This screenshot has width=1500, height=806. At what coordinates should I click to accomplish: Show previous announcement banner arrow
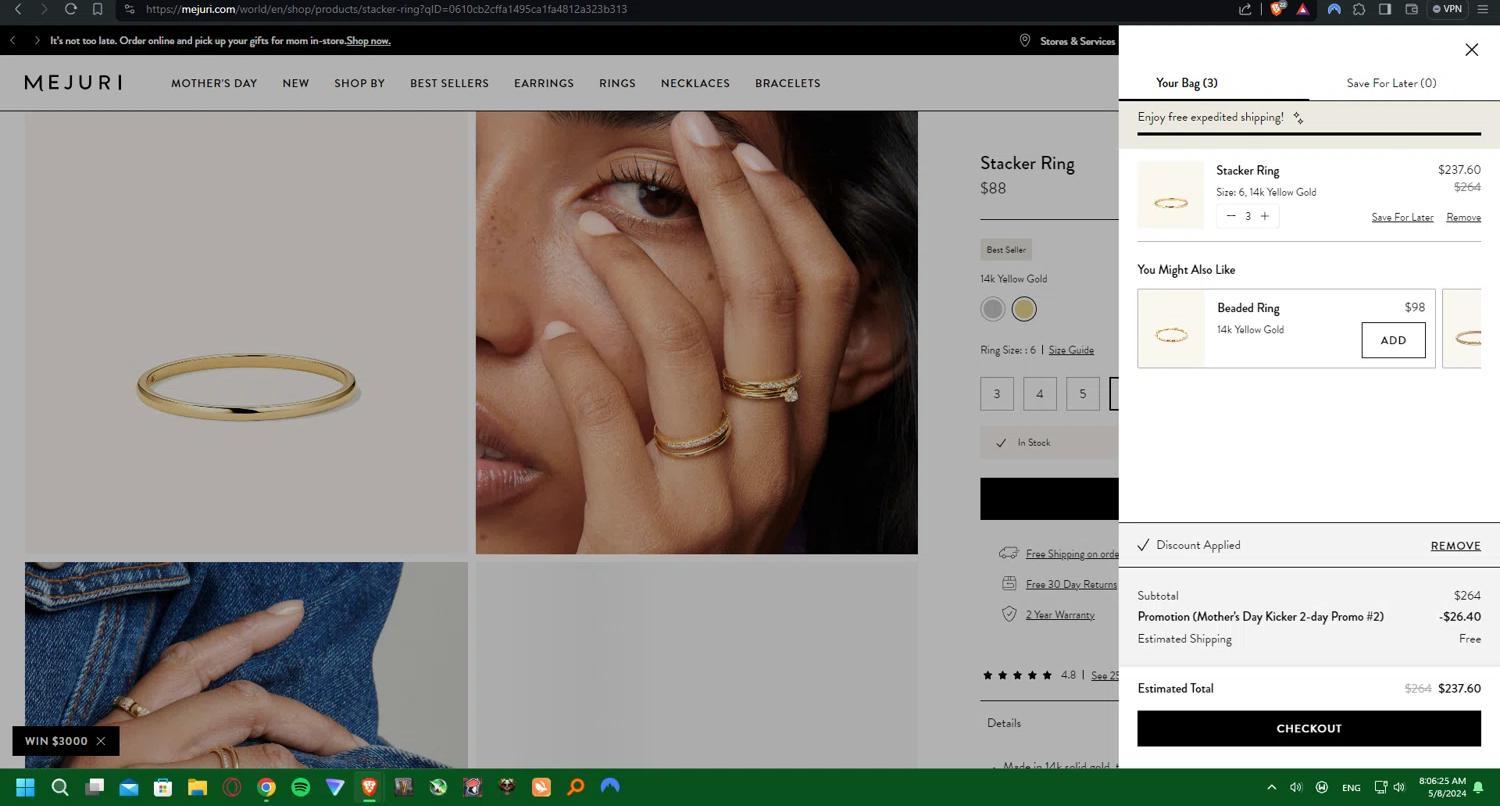pos(13,41)
